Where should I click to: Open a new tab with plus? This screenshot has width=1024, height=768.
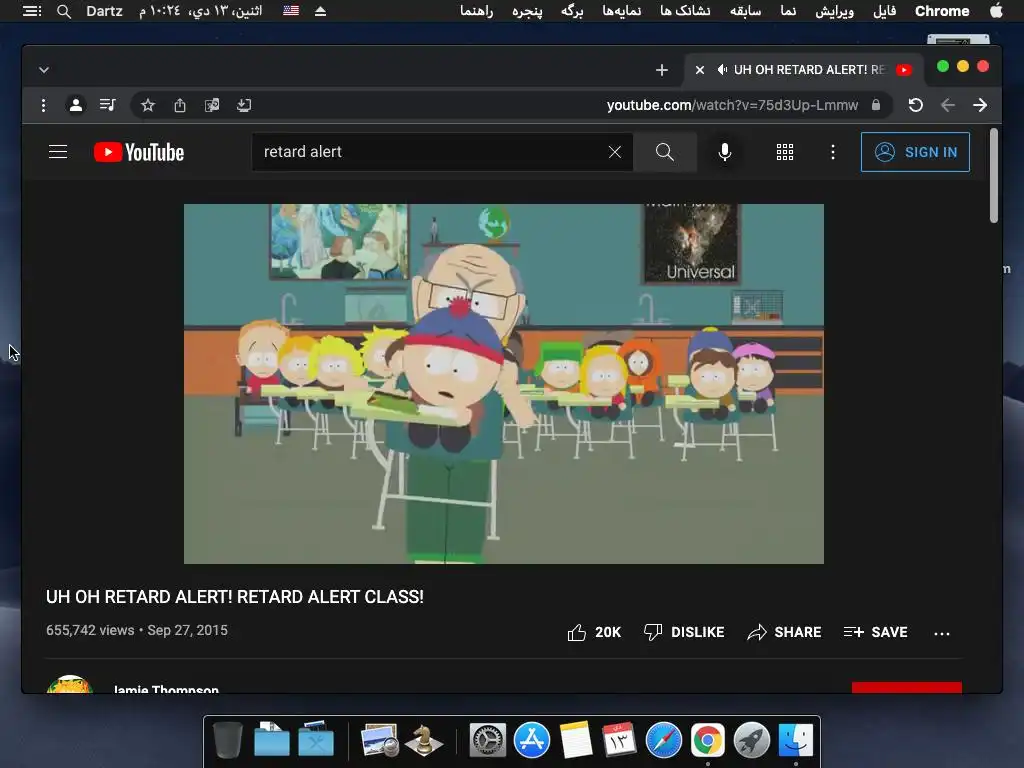[x=662, y=70]
